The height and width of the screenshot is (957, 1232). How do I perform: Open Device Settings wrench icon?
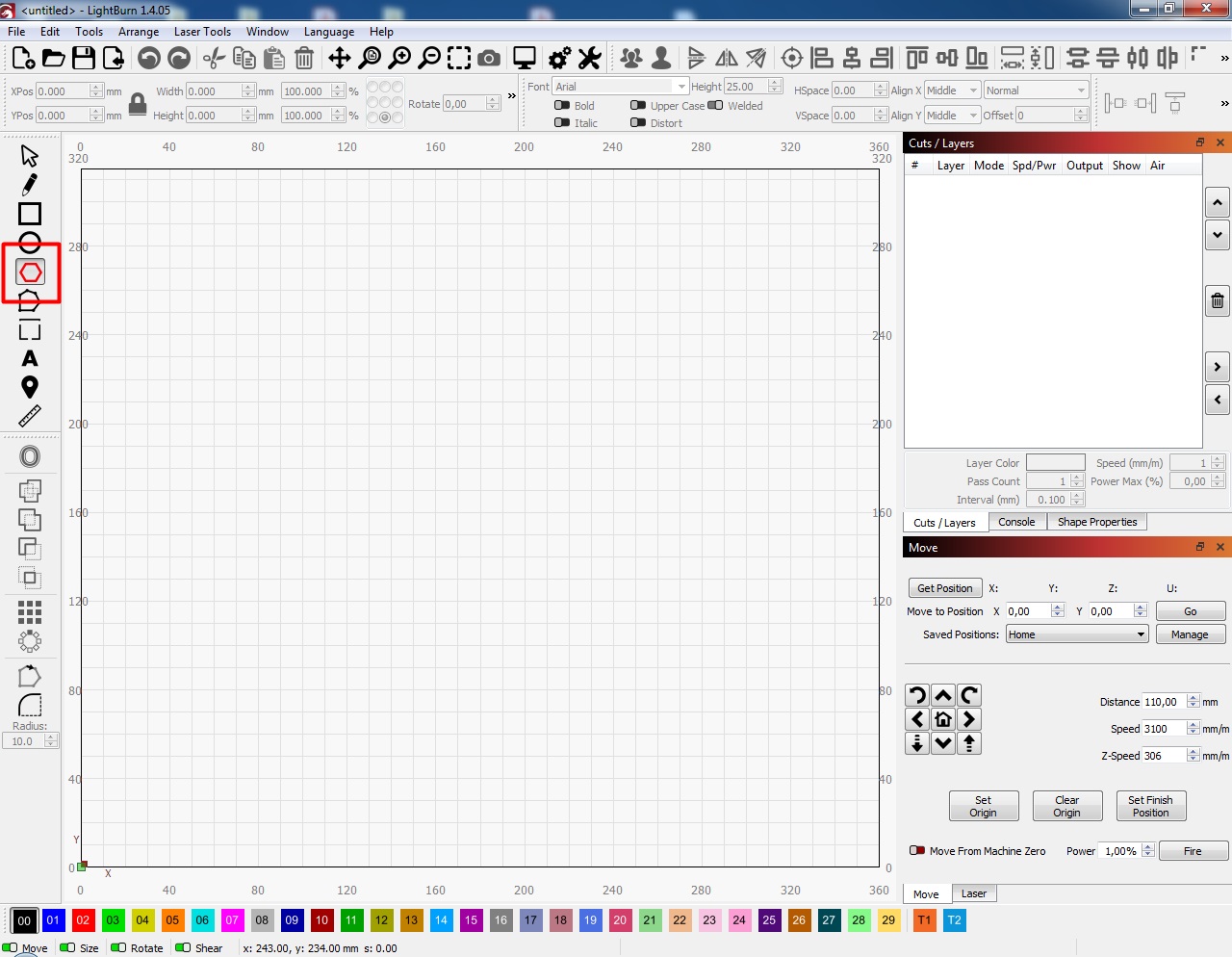(x=590, y=59)
